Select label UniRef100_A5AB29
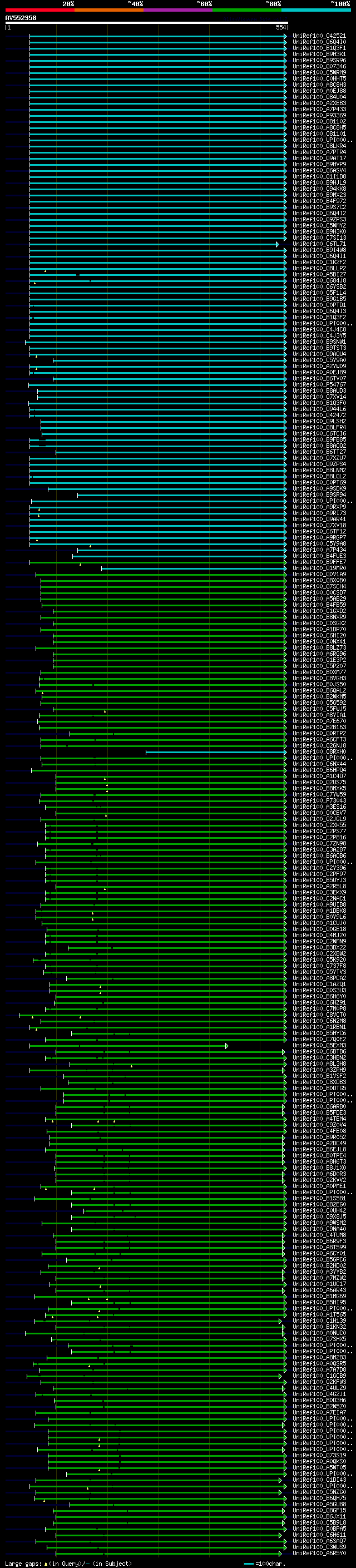The width and height of the screenshot is (356, 1568). click(x=319, y=599)
